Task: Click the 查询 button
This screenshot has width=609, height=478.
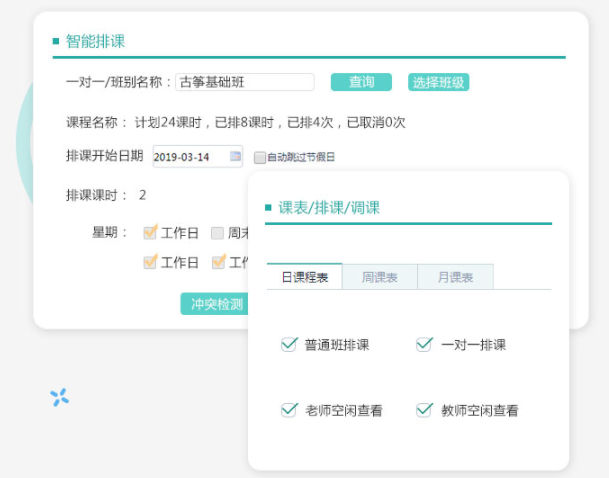Action: (x=361, y=82)
